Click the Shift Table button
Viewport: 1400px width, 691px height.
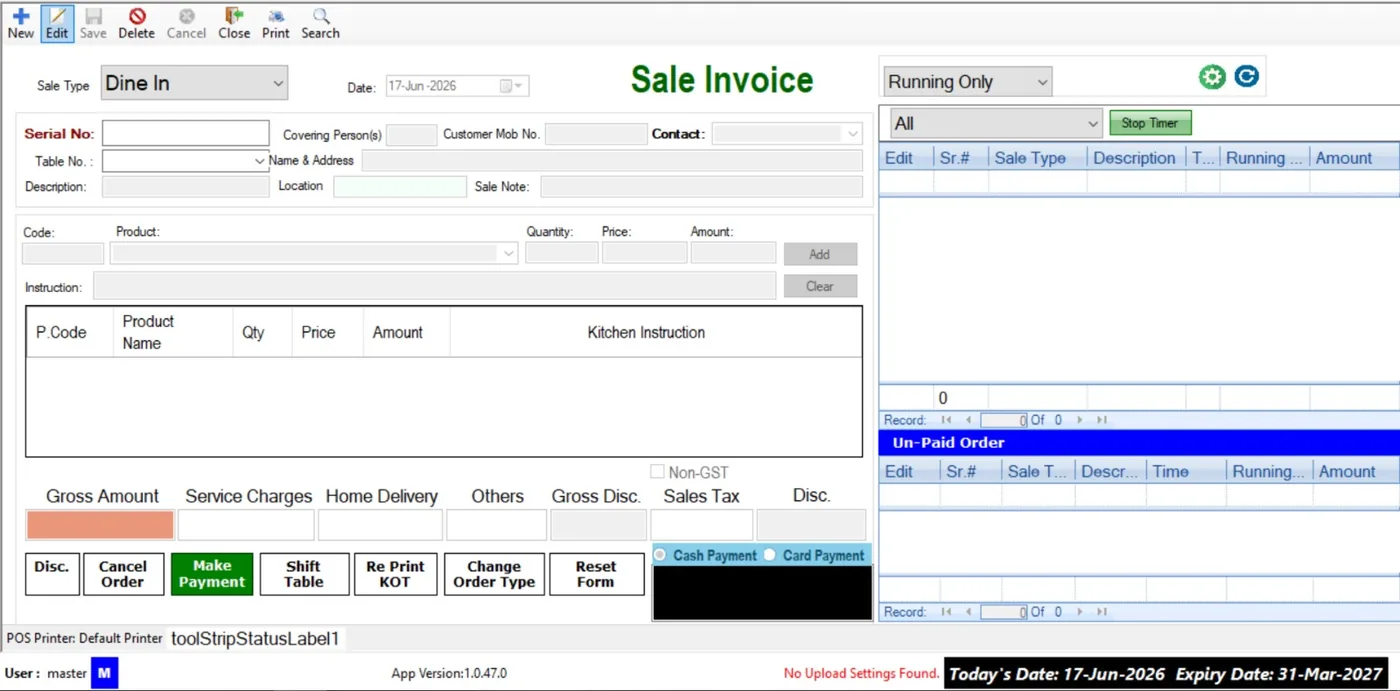click(x=304, y=574)
